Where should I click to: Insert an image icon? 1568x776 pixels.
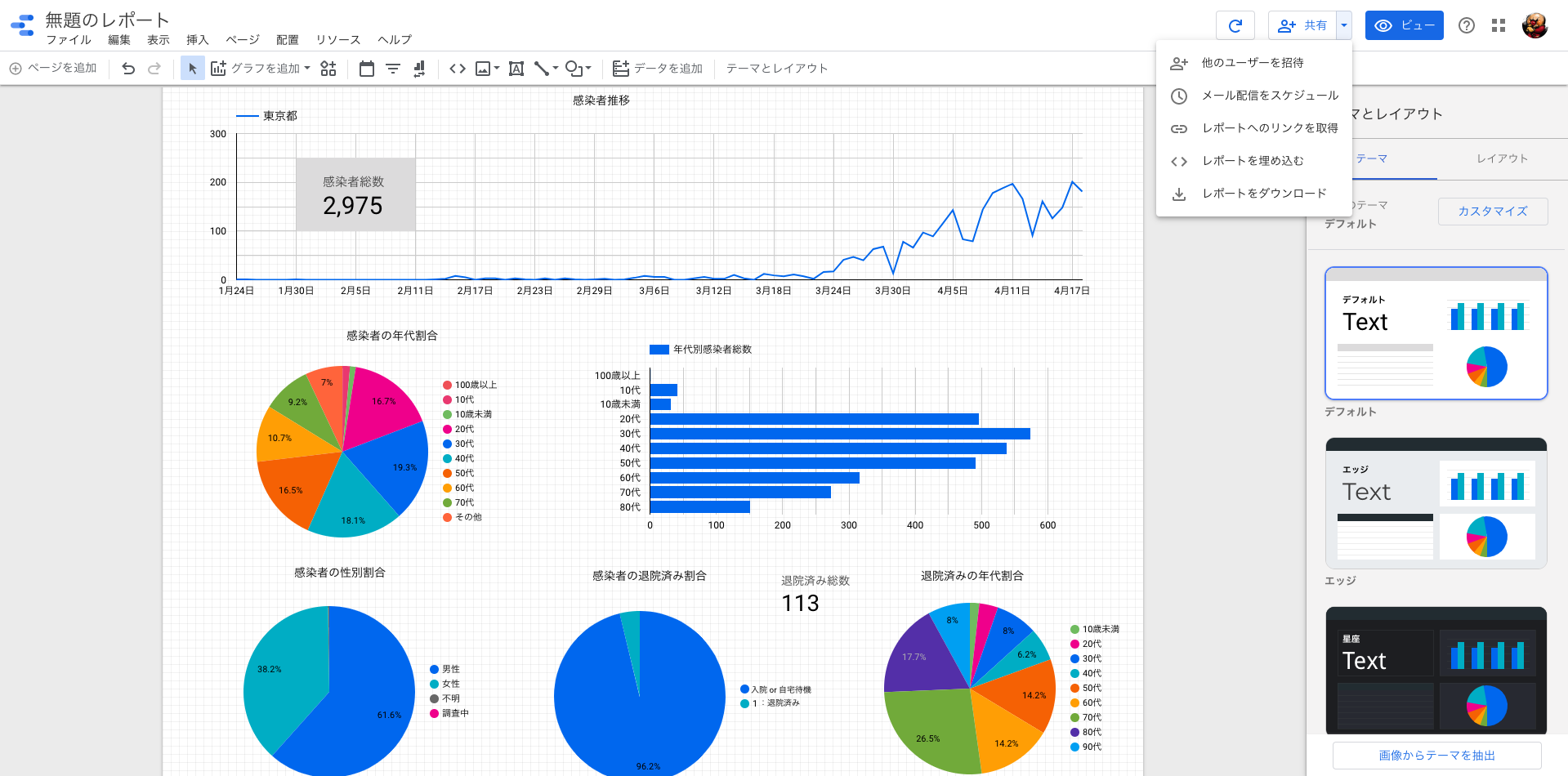click(x=483, y=69)
